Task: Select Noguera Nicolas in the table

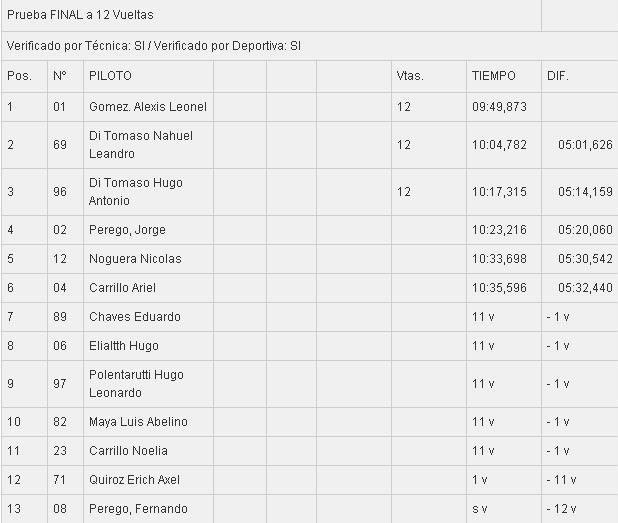Action: pos(135,259)
